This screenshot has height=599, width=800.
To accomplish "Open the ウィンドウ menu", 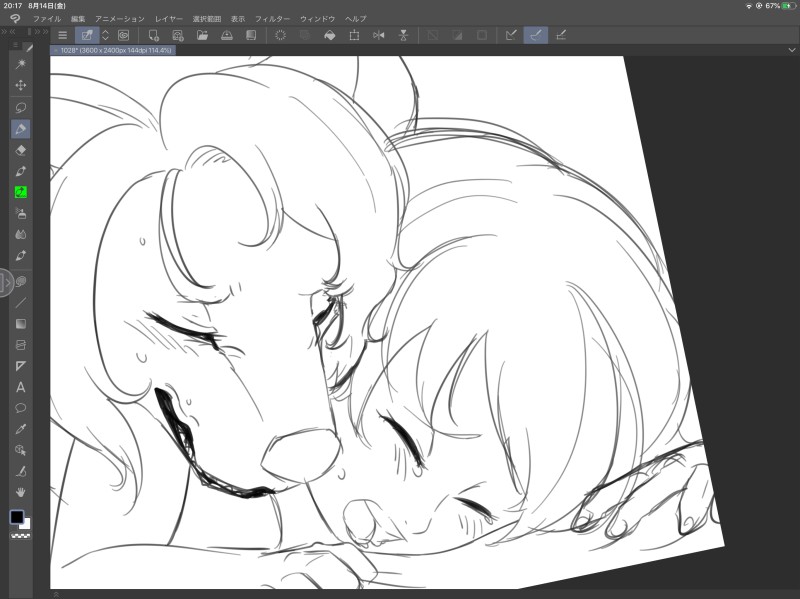I will (317, 19).
